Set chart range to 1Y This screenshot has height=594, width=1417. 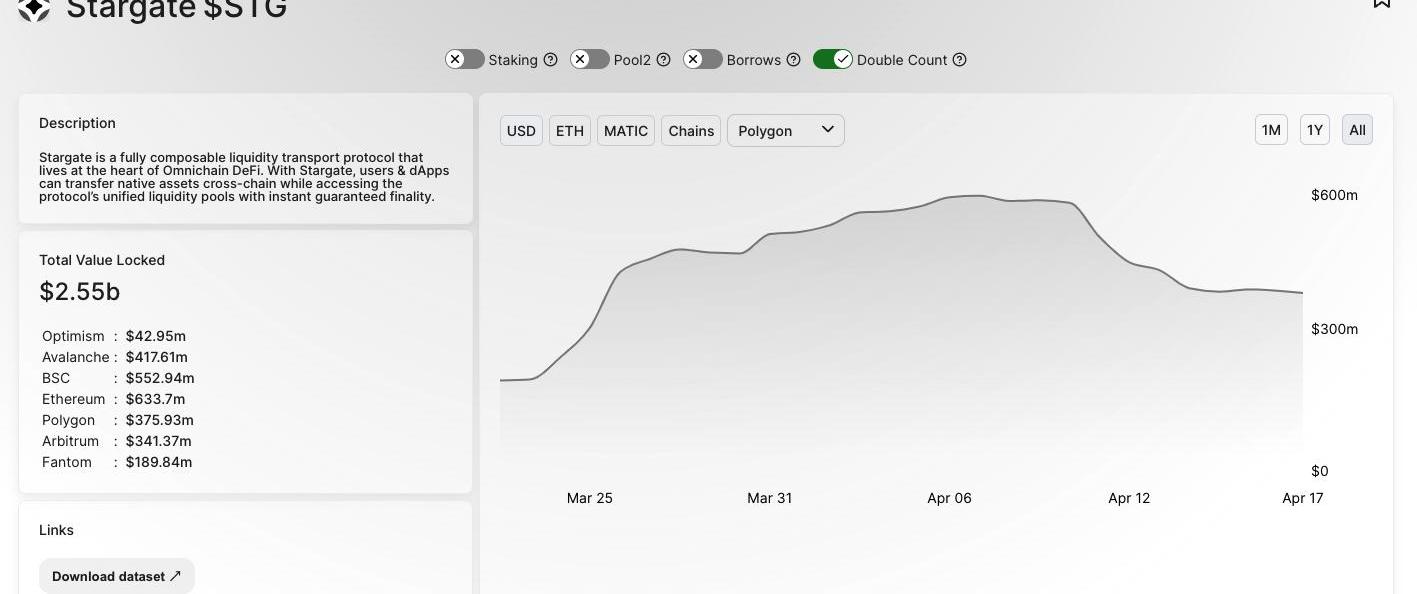point(1315,130)
